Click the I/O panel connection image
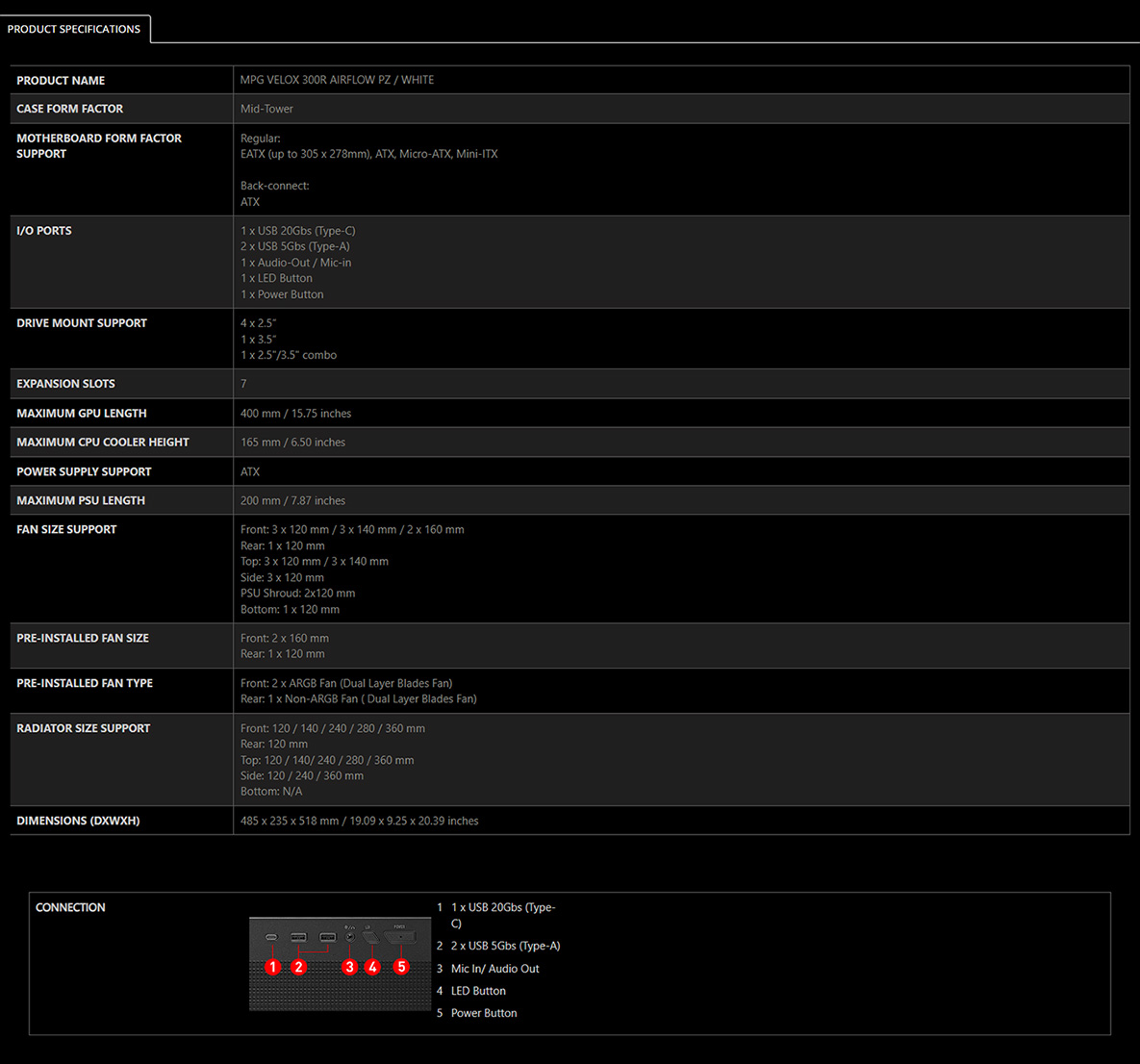 coord(340,964)
